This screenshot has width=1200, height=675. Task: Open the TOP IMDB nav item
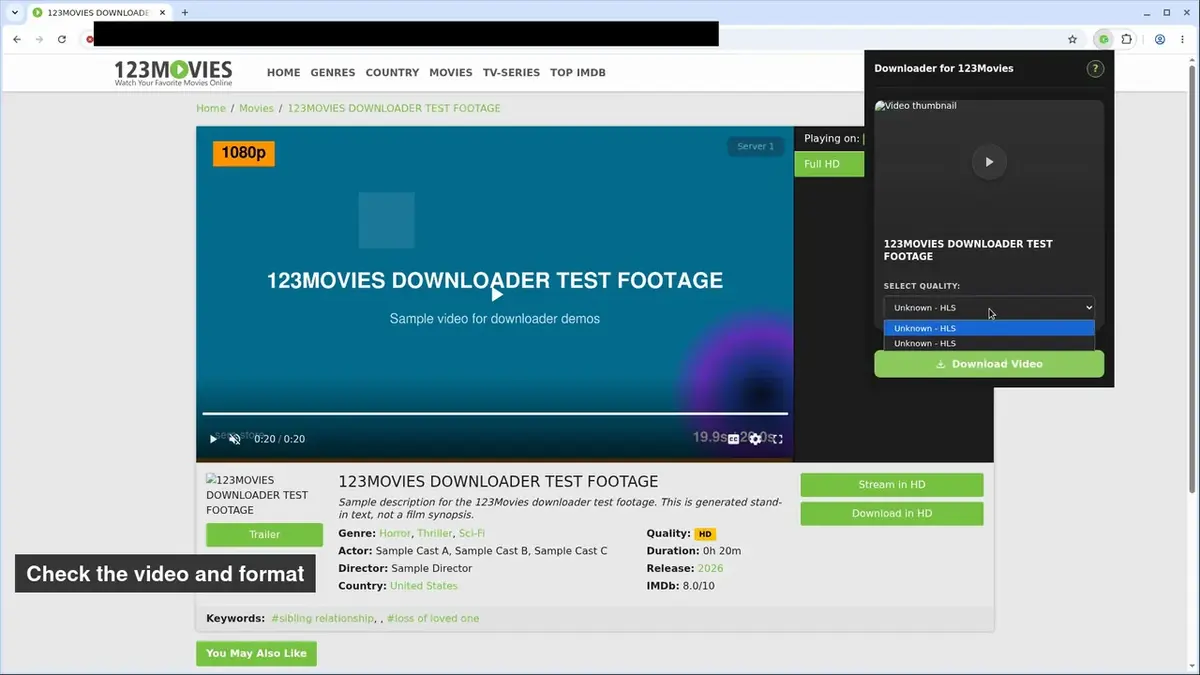tap(578, 72)
